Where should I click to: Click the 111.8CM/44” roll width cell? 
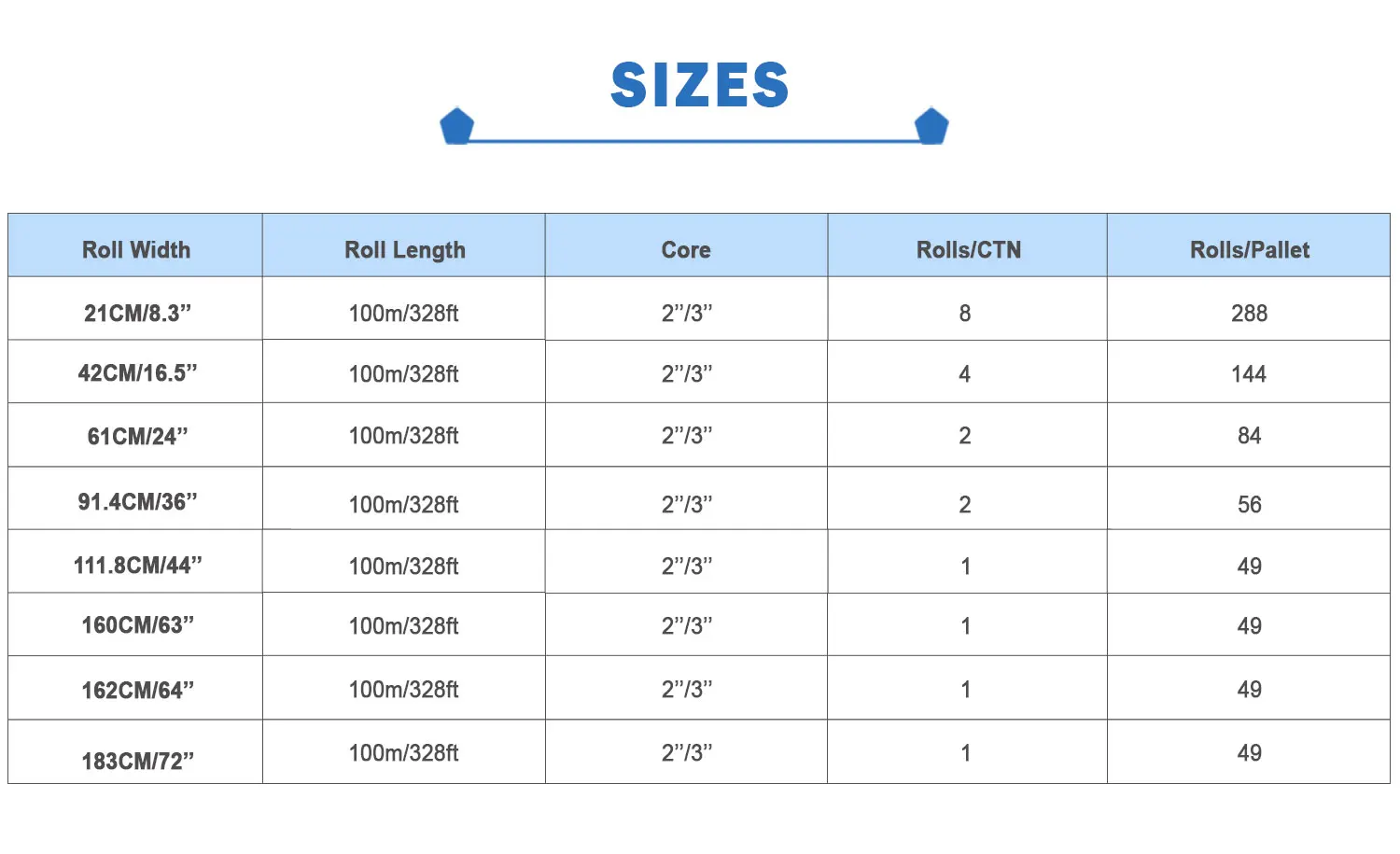(137, 566)
